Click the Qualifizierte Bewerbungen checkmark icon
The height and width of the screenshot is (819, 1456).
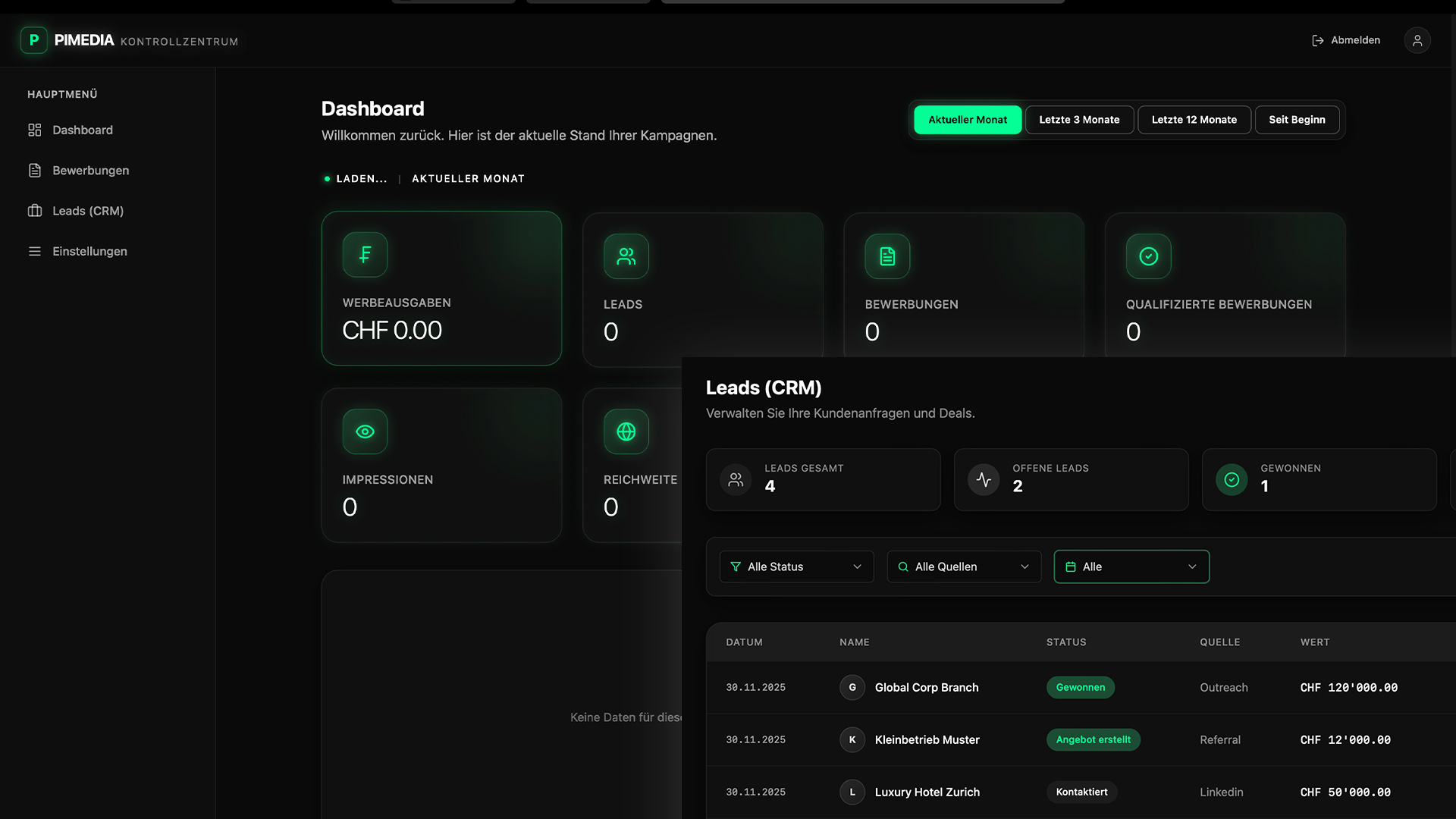pos(1148,256)
